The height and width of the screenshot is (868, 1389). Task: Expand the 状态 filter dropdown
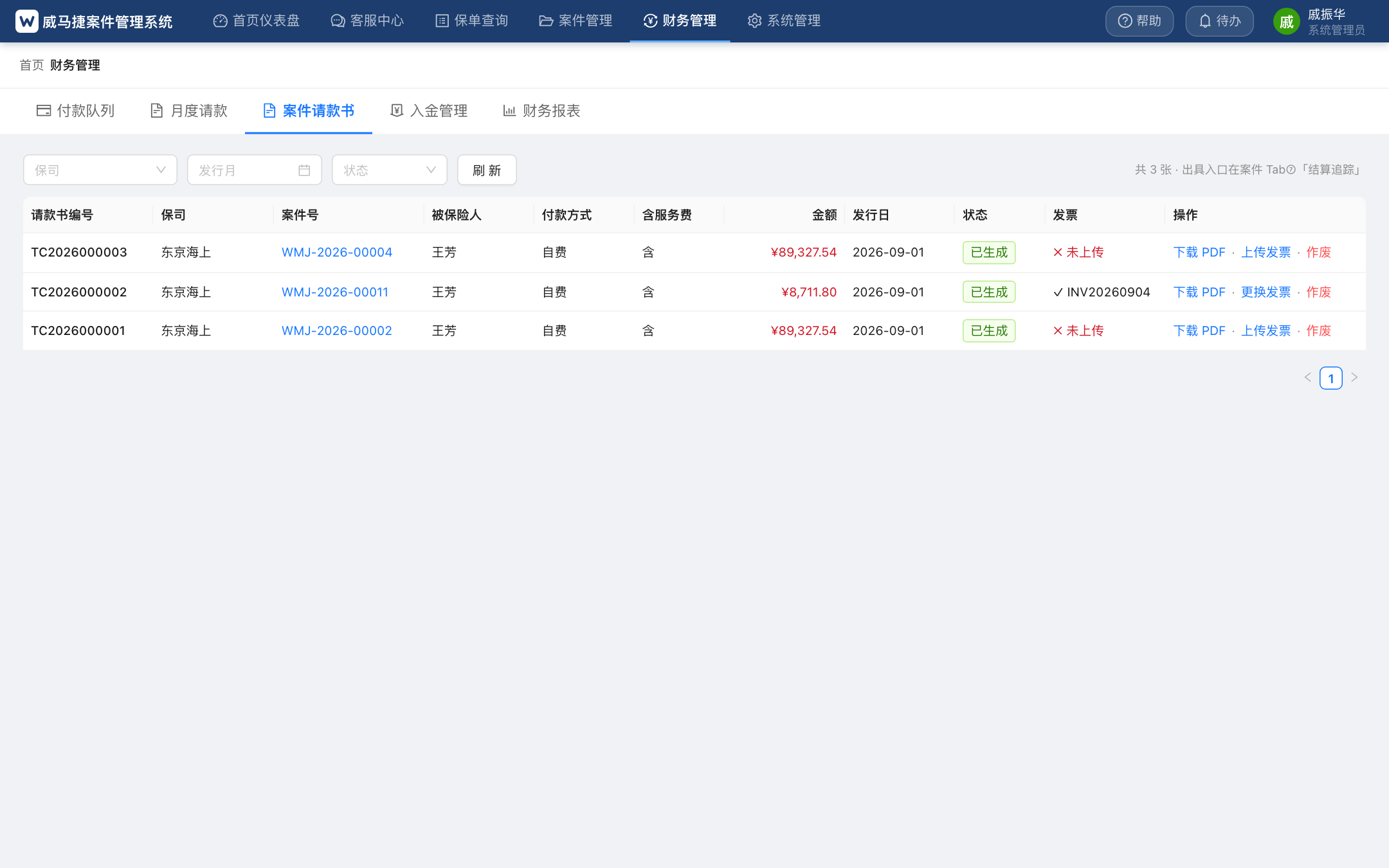click(x=390, y=170)
